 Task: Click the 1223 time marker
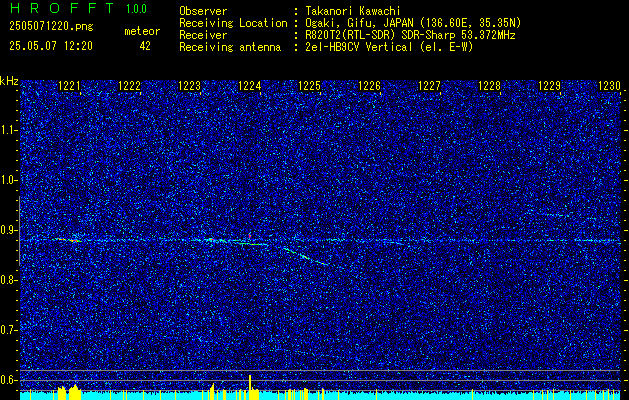pyautogui.click(x=189, y=86)
